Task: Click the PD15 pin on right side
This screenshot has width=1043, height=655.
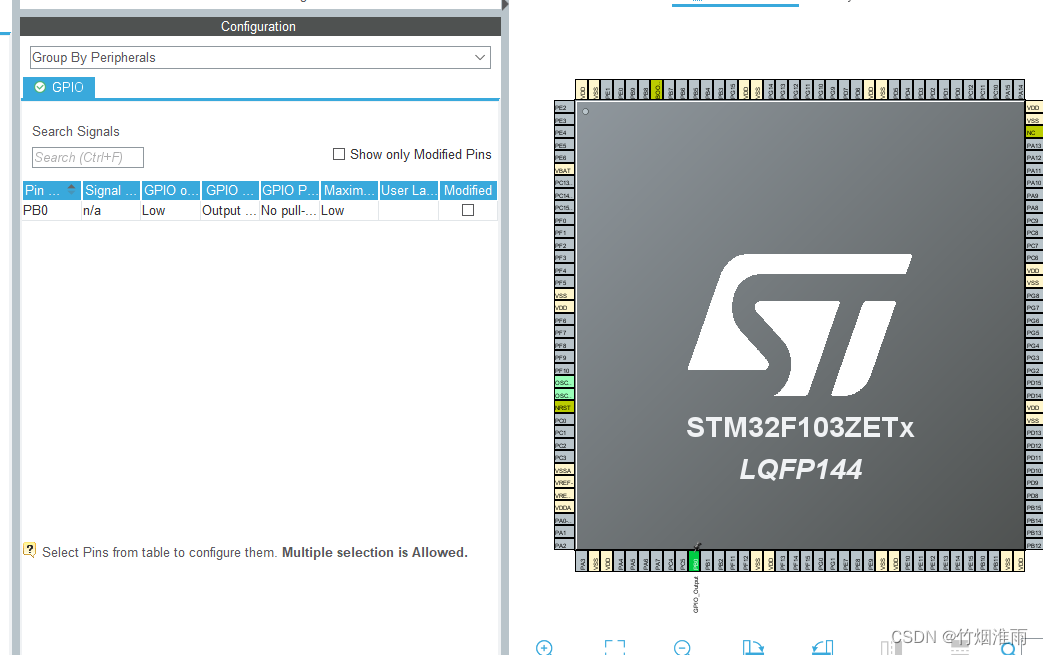Action: pos(1034,382)
